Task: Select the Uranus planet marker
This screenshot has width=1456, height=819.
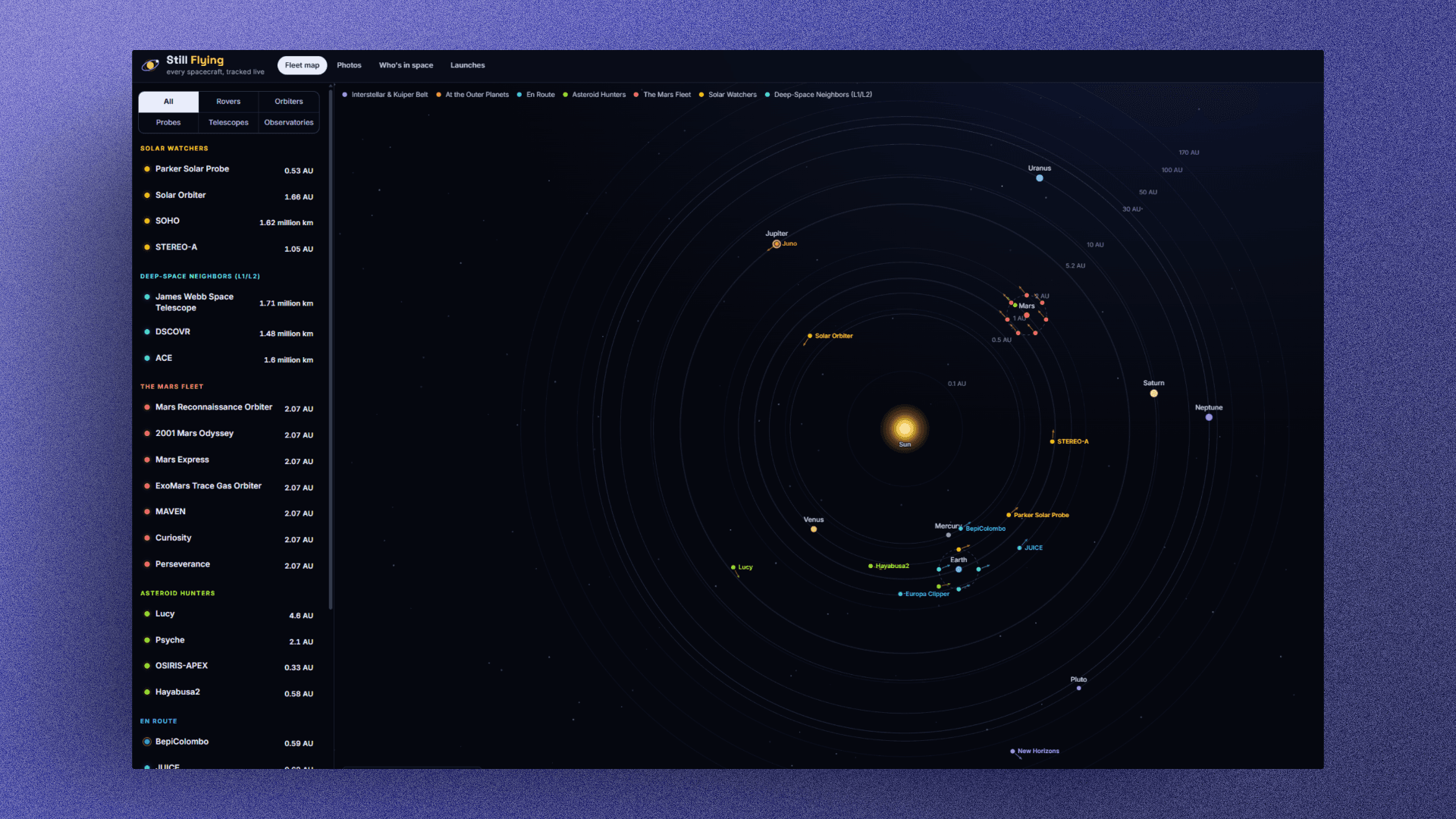Action: click(x=1040, y=178)
